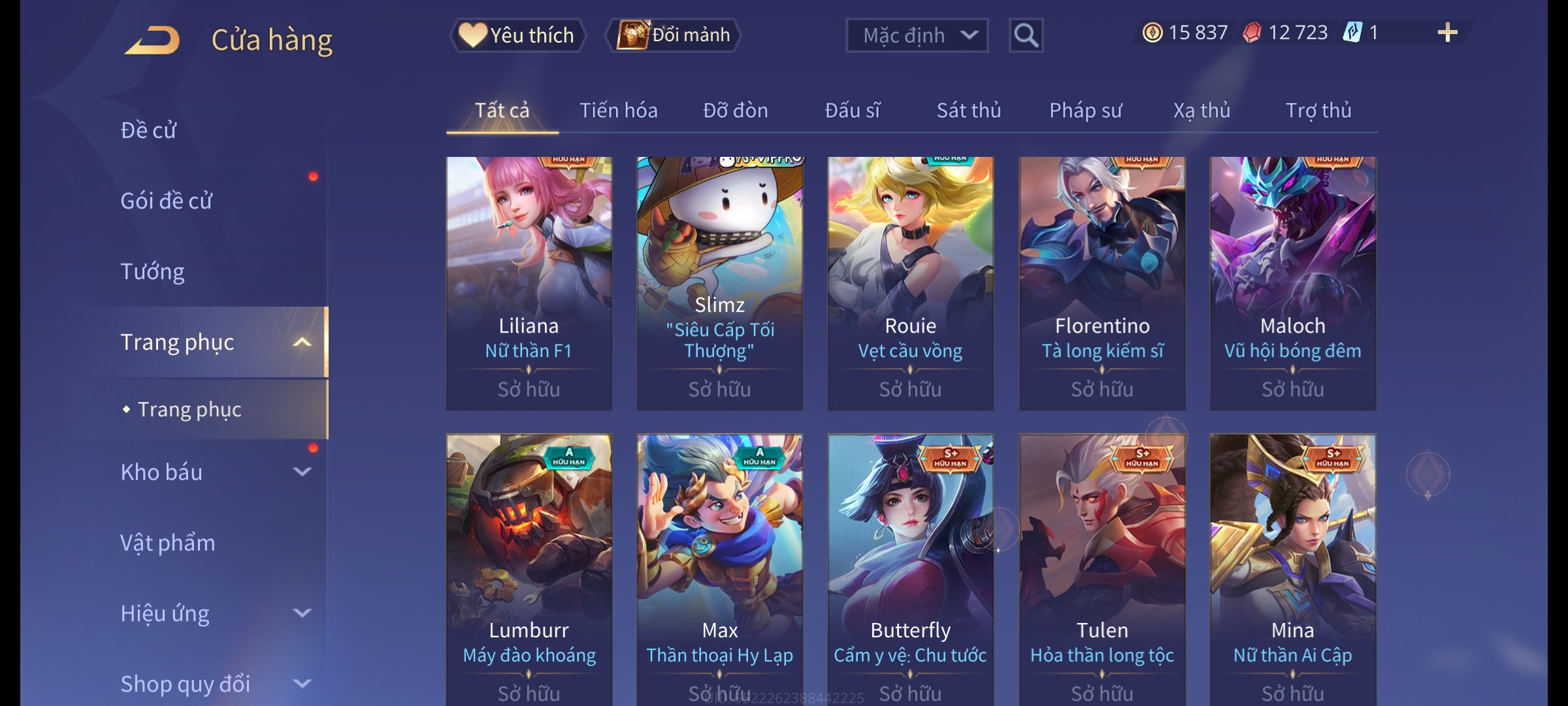Viewport: 1568px width, 706px height.
Task: Click the blue ticket currency icon
Action: pos(1352,33)
